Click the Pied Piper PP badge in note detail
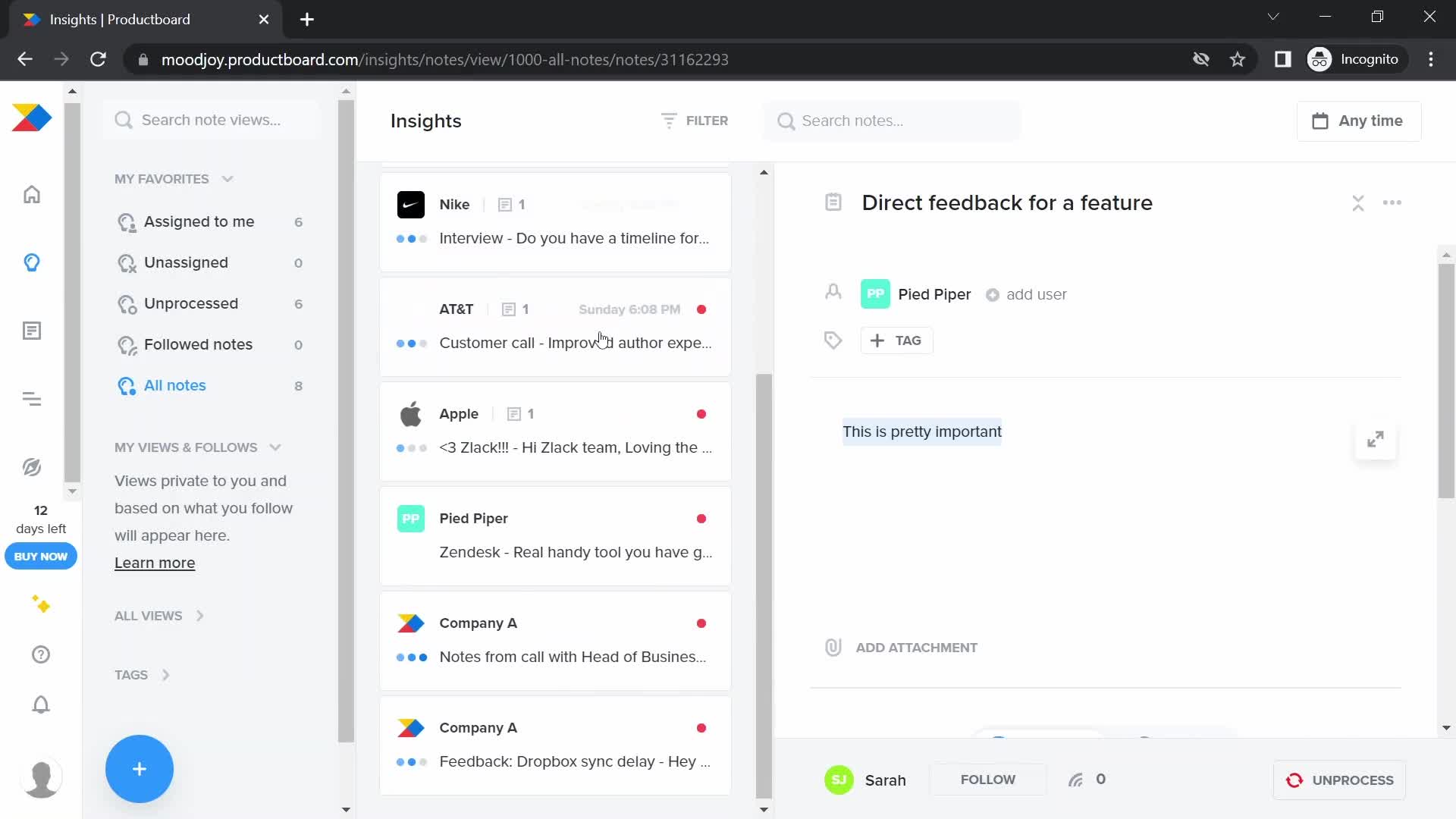1456x819 pixels. 875,294
